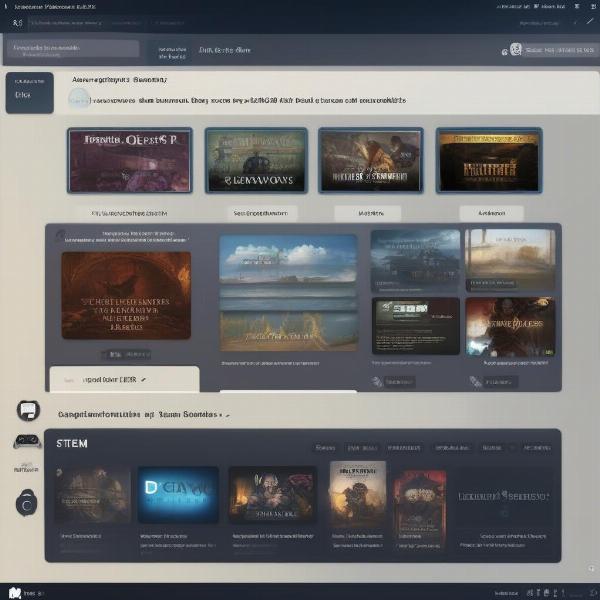
Task: Select the rightmost tab in STEM panel
Action: [x=537, y=448]
